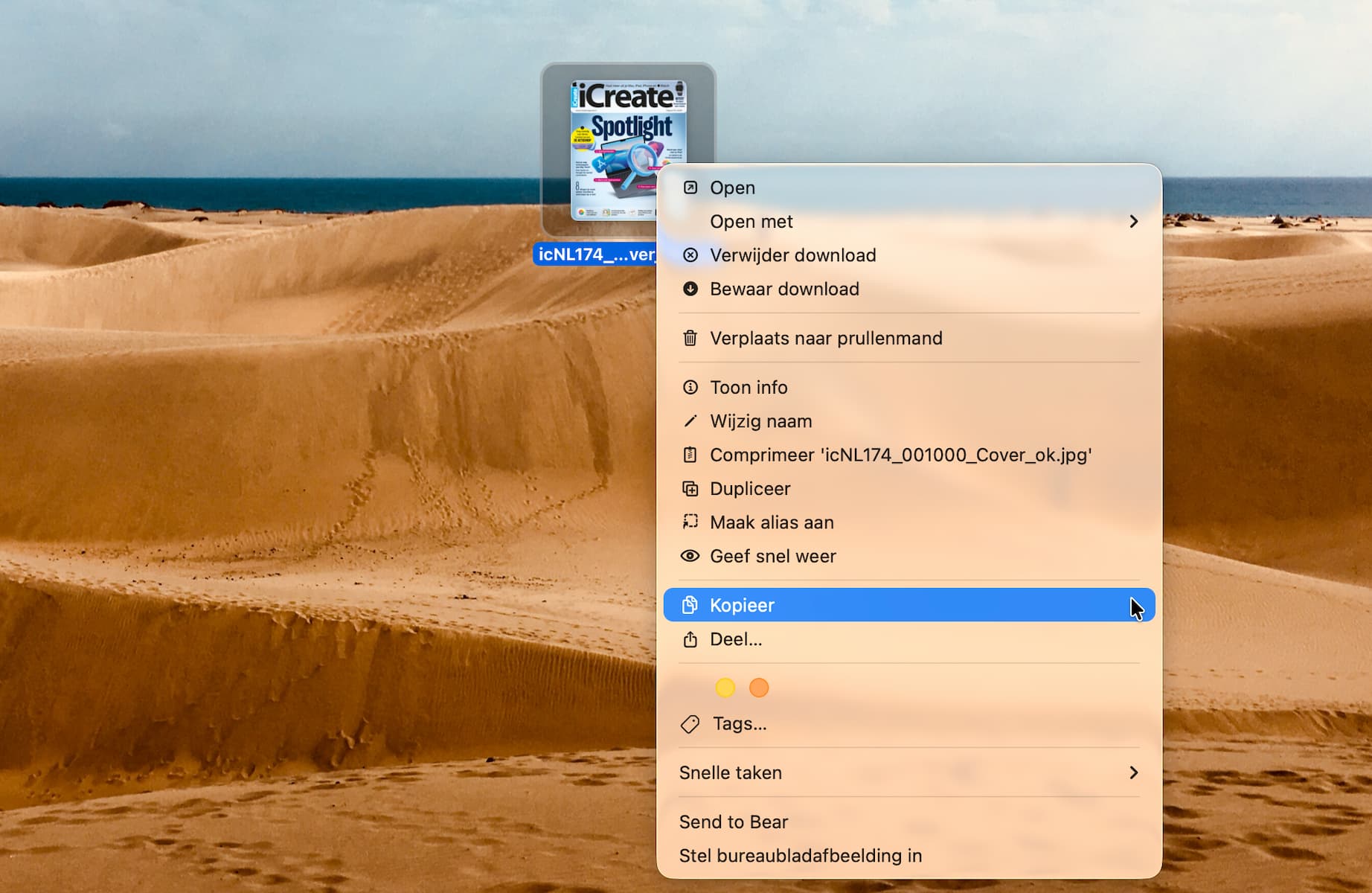Click the eye icon for Geef snel weer
Screen dimensions: 1372x893
(x=690, y=556)
